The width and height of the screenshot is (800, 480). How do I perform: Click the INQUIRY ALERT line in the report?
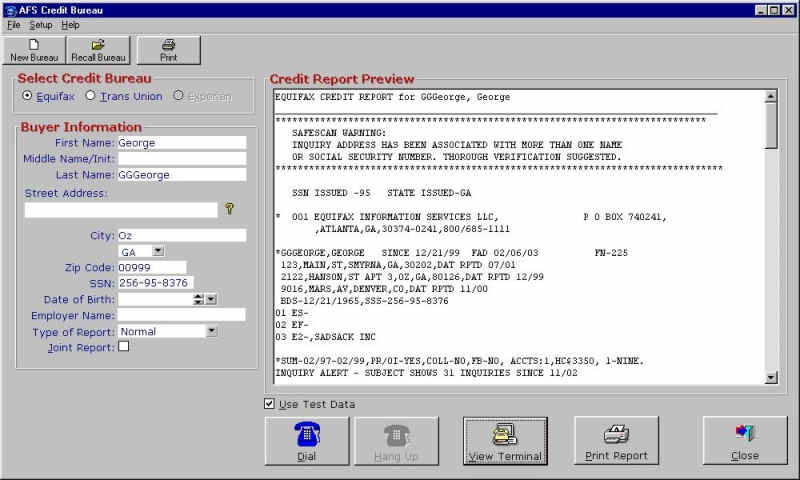tap(427, 373)
